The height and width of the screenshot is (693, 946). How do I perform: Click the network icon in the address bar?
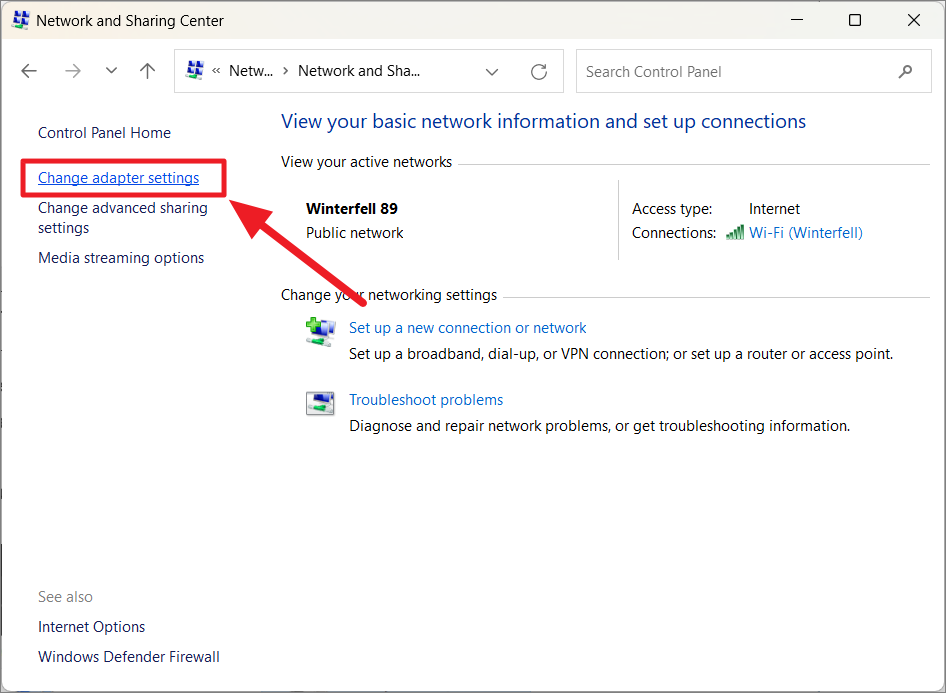click(x=194, y=70)
